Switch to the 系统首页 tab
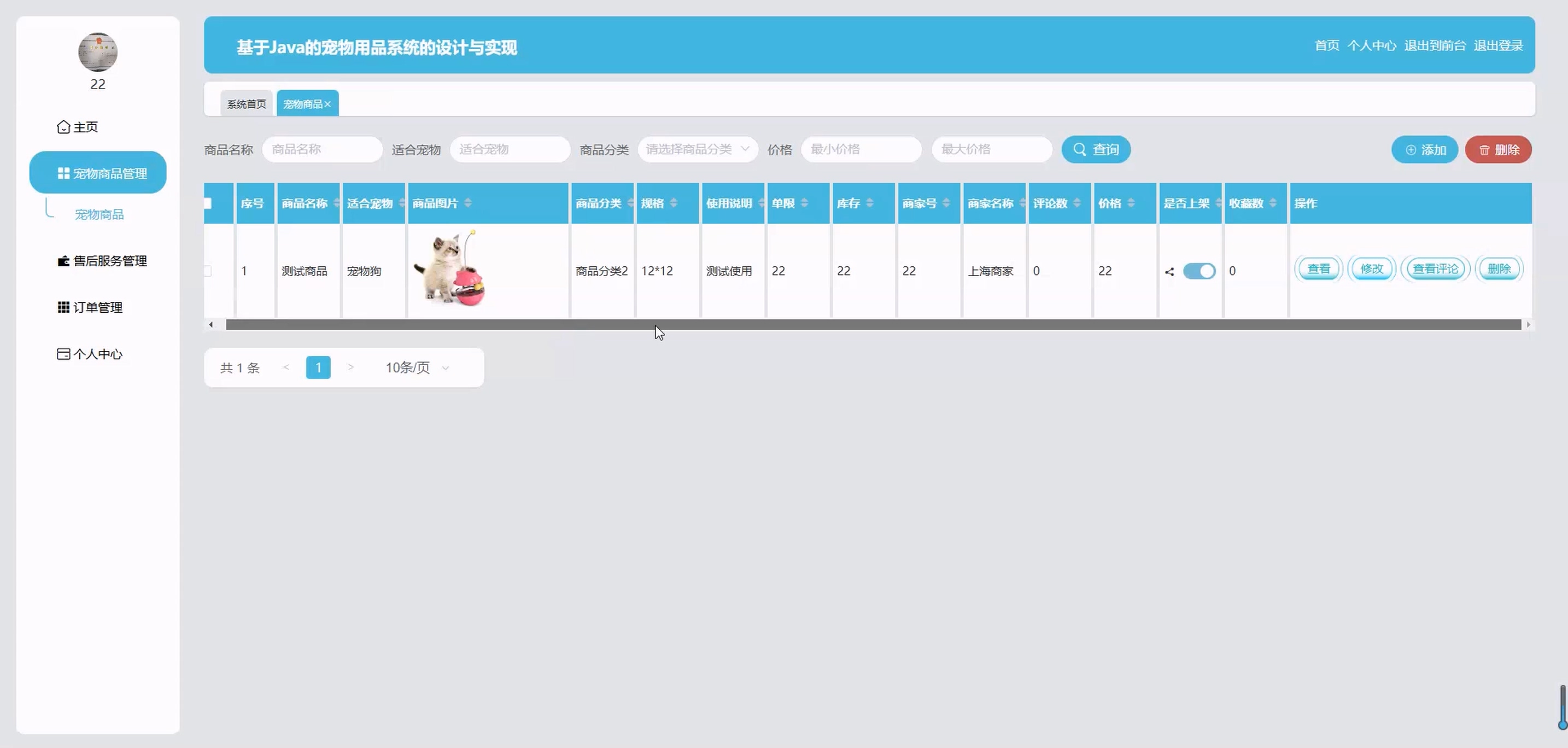This screenshot has width=1568, height=748. (247, 104)
